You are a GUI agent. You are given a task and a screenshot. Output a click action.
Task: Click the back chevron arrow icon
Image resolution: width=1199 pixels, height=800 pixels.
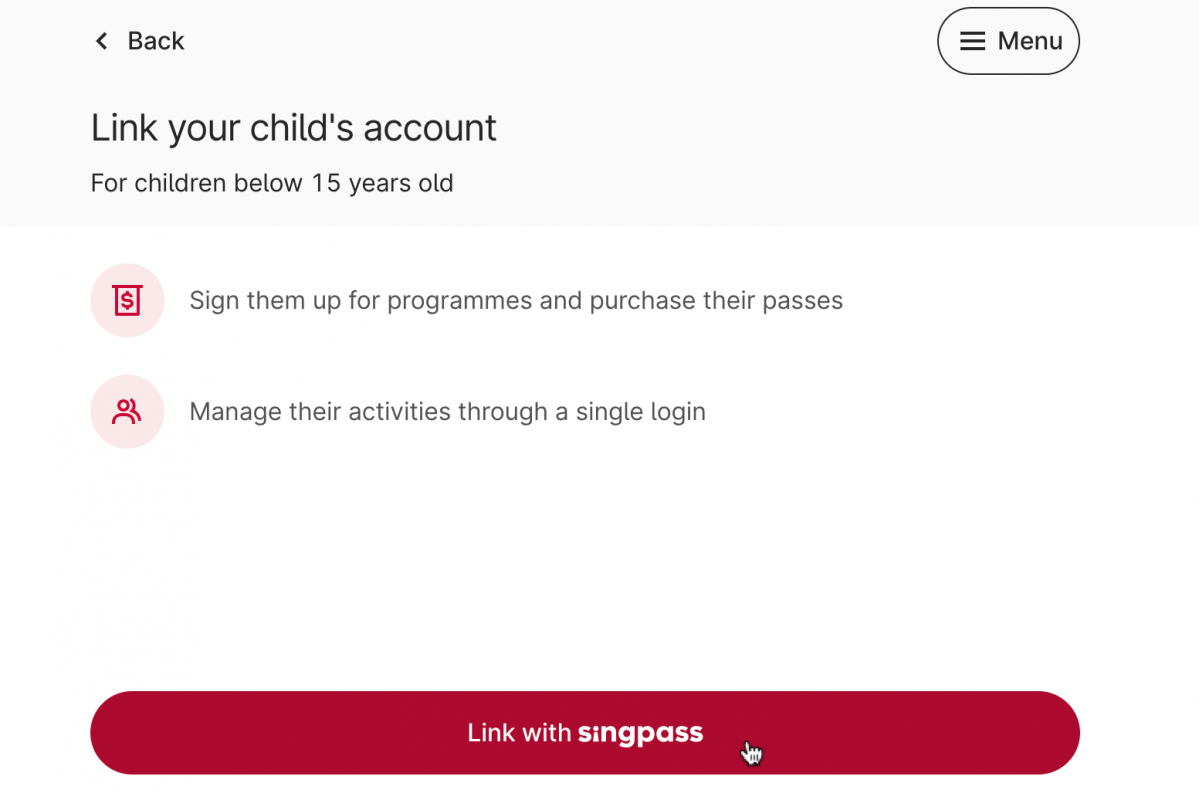pyautogui.click(x=101, y=41)
